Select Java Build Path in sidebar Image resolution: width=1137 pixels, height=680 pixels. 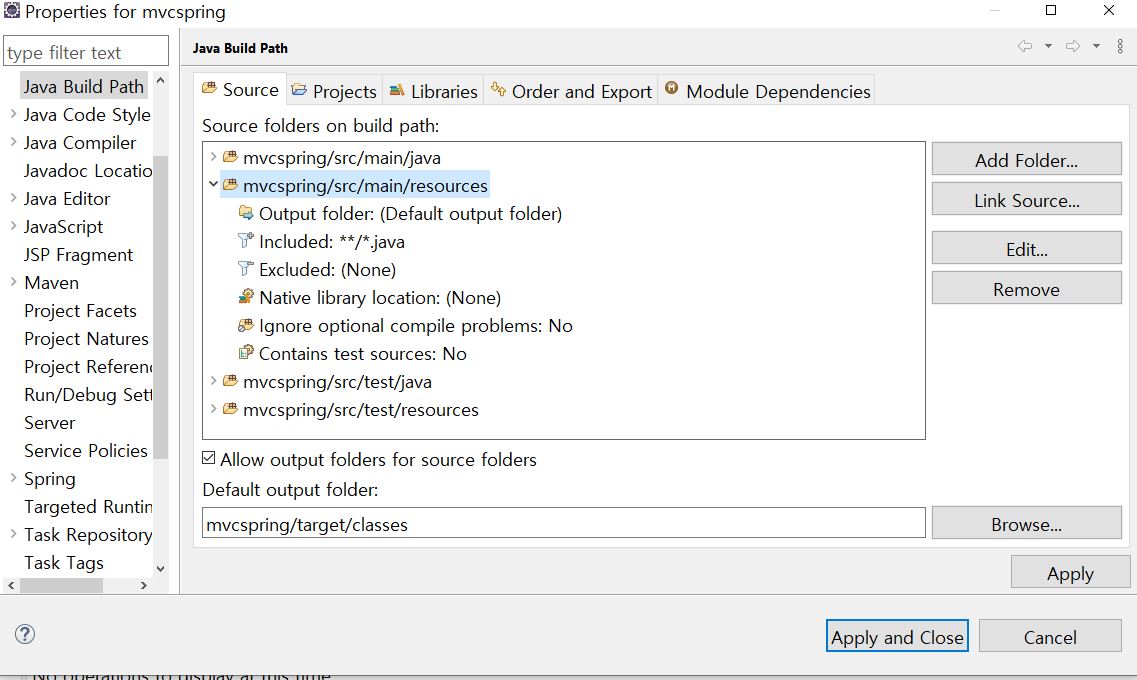[83, 86]
